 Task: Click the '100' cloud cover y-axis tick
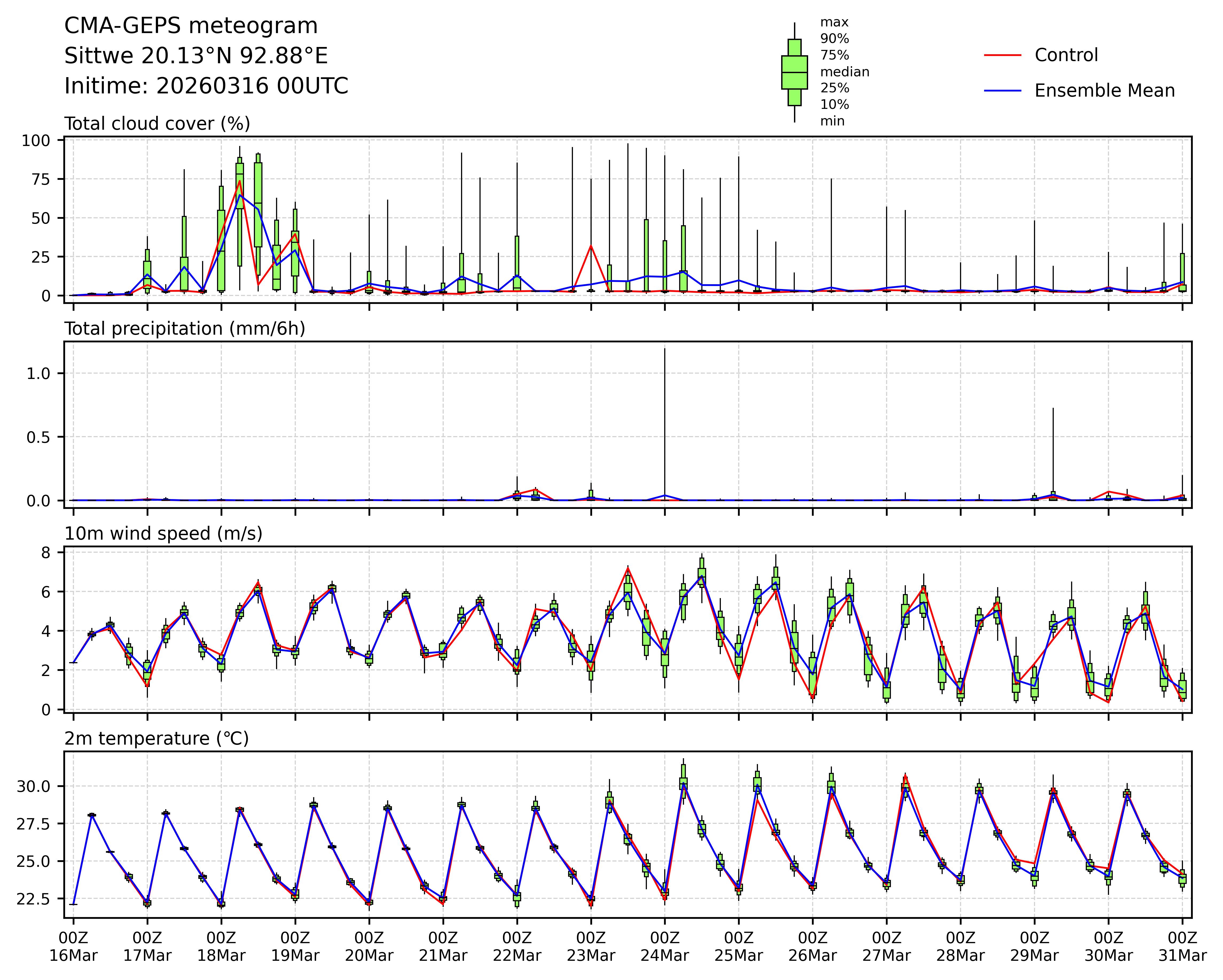click(36, 140)
